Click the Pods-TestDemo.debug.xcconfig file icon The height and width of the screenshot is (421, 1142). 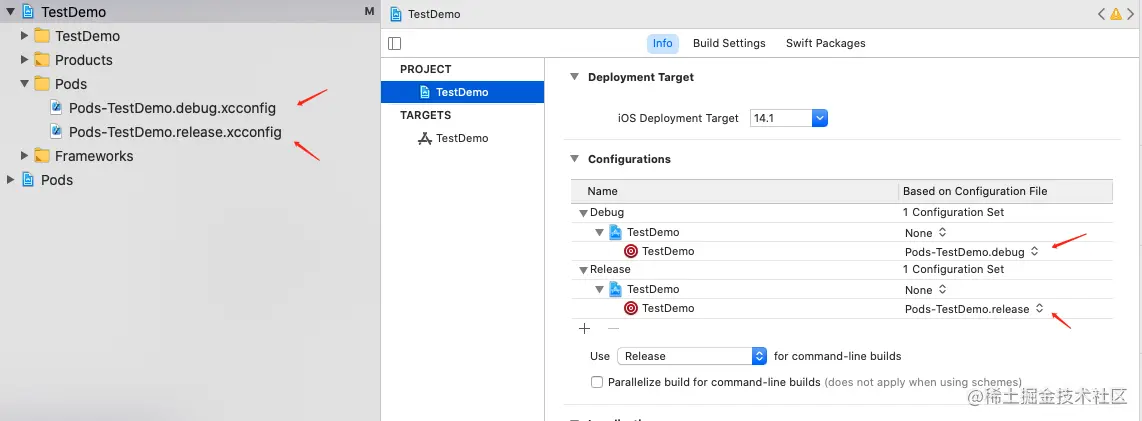point(56,108)
